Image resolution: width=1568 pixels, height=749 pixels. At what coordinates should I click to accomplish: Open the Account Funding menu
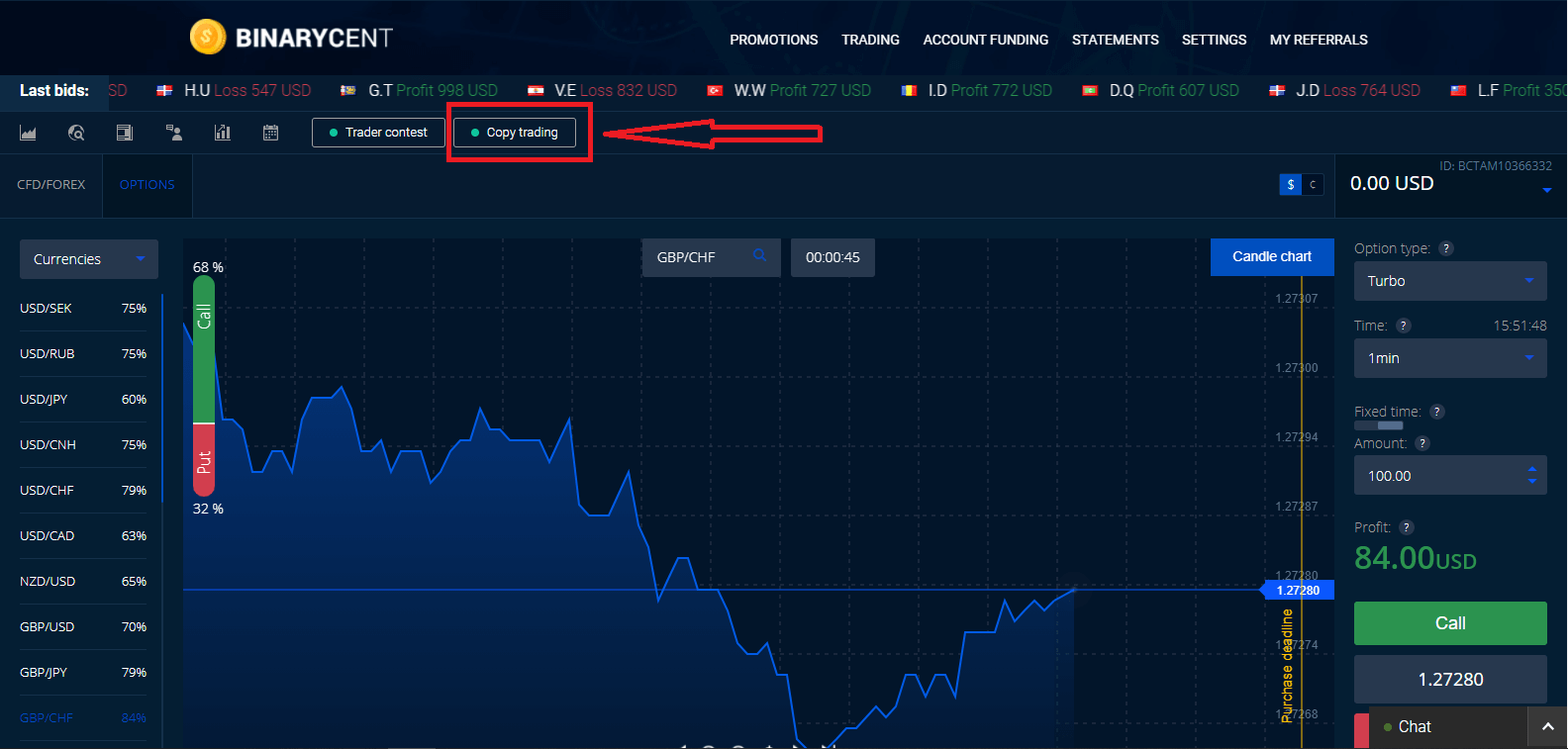[x=985, y=40]
